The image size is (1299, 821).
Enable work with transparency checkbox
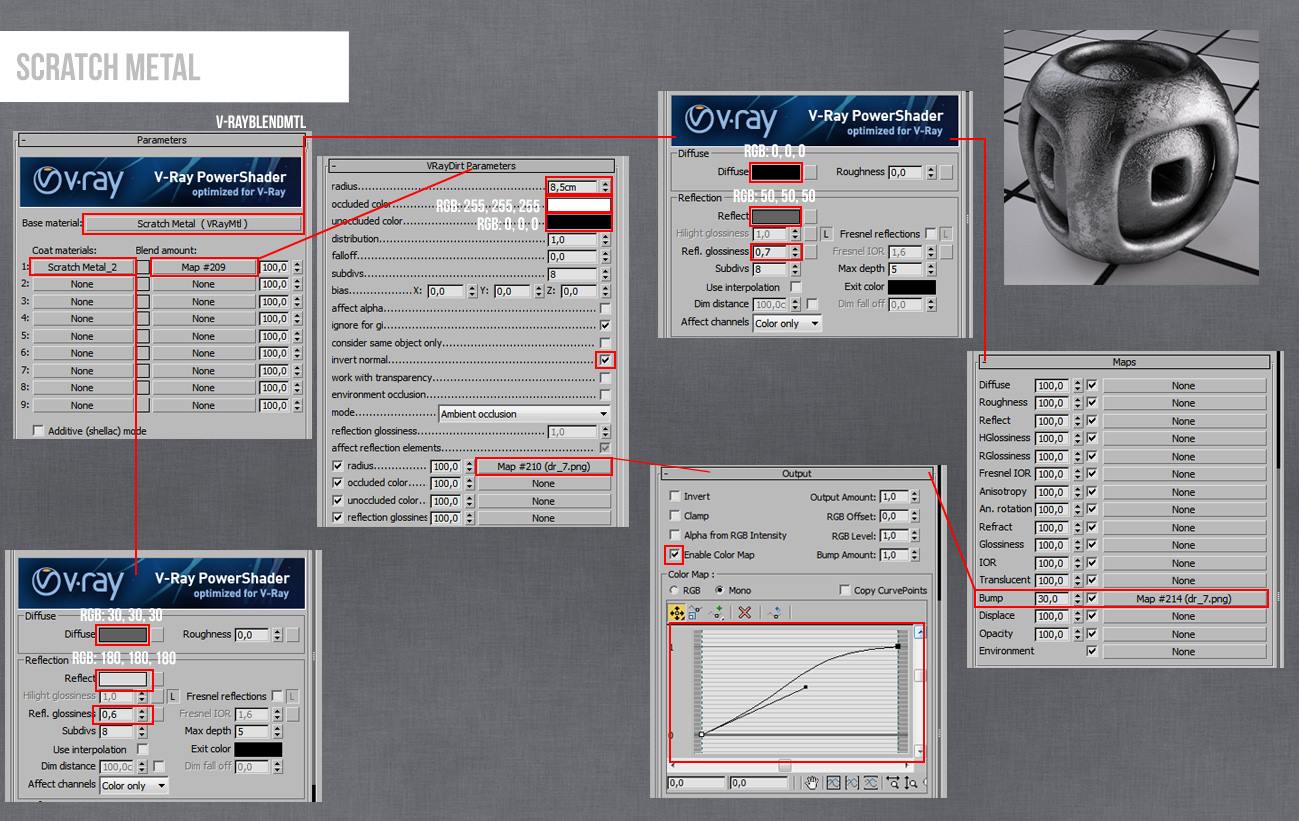pos(605,378)
